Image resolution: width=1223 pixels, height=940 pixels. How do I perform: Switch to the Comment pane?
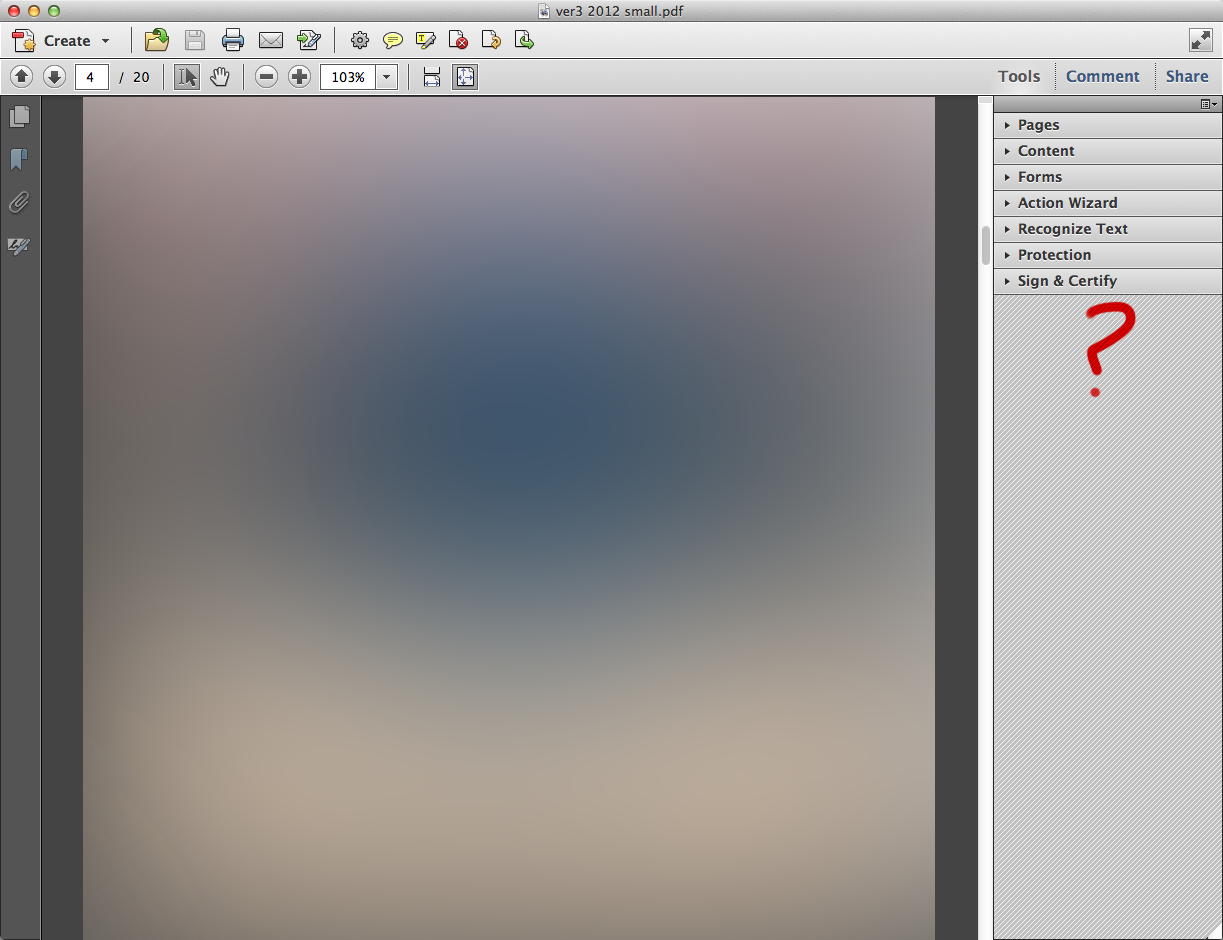pos(1102,76)
